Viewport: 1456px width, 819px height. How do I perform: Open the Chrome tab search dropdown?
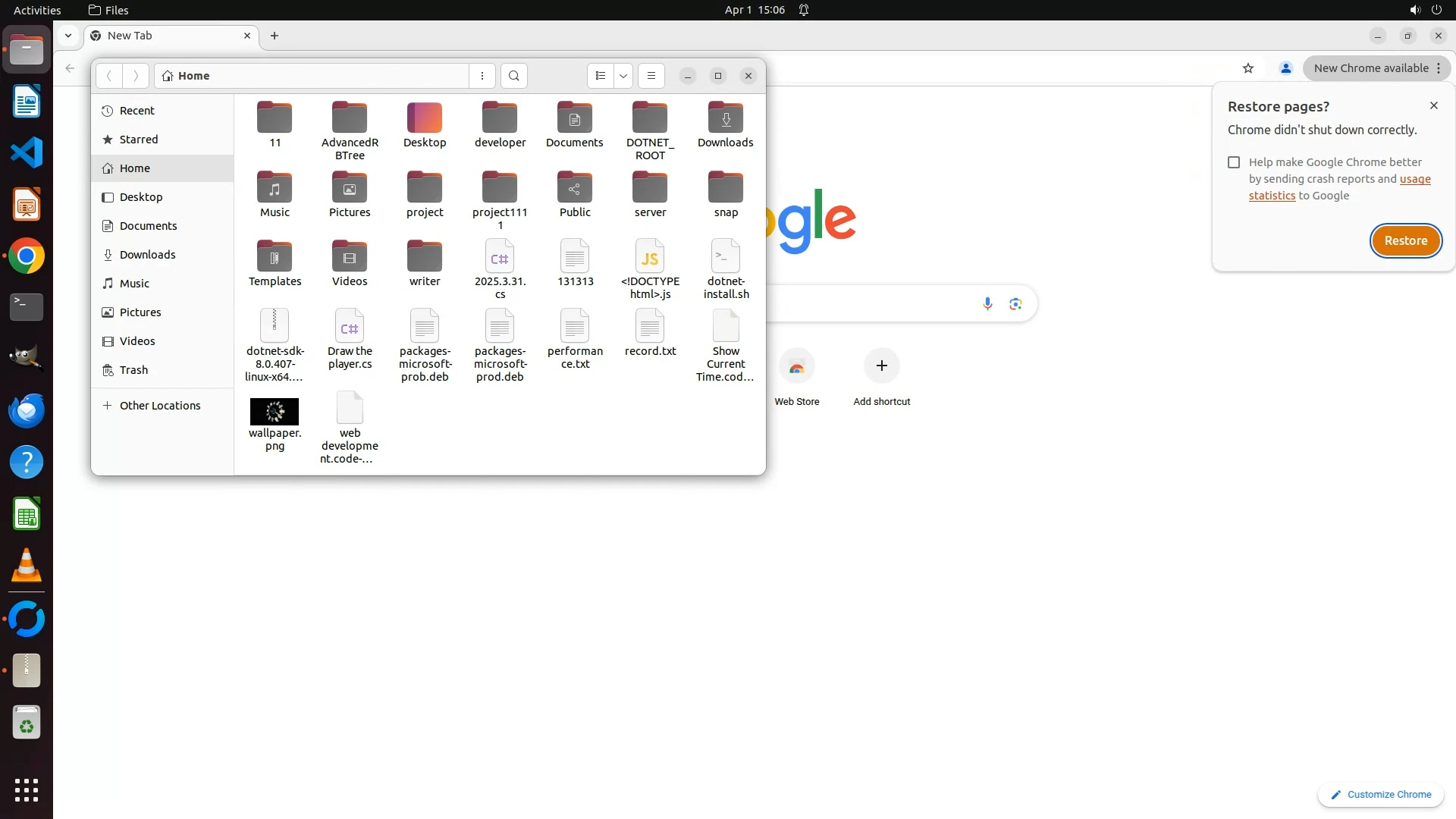click(x=68, y=36)
